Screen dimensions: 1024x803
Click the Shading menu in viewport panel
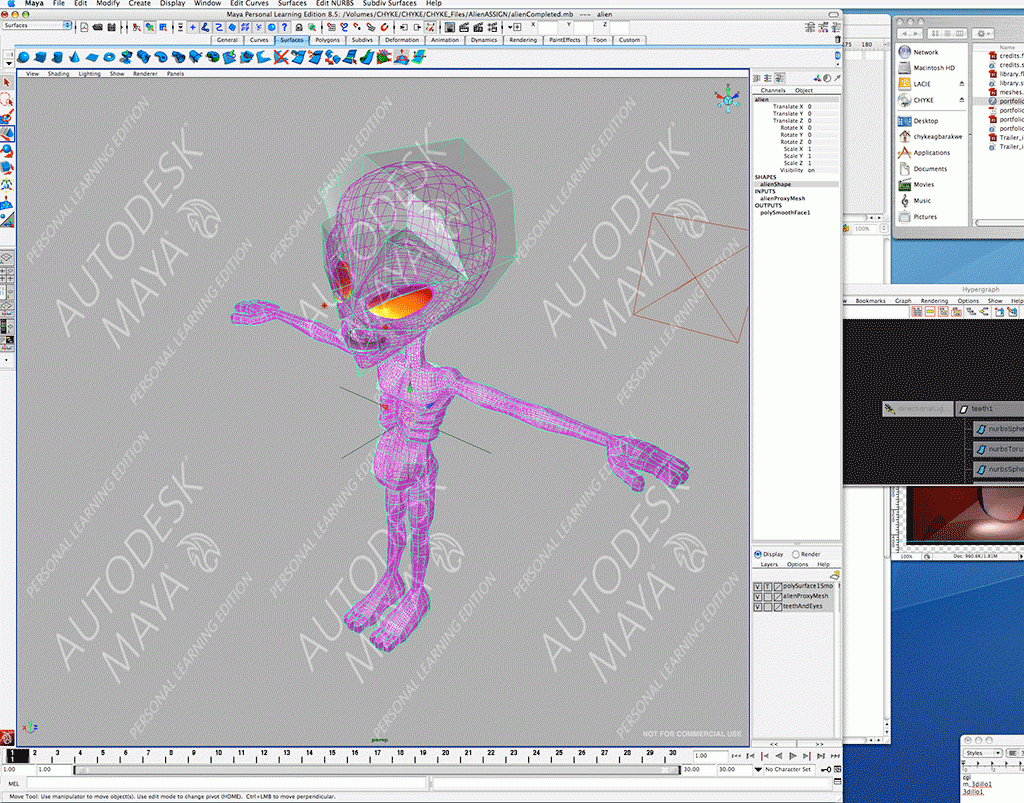pyautogui.click(x=59, y=74)
